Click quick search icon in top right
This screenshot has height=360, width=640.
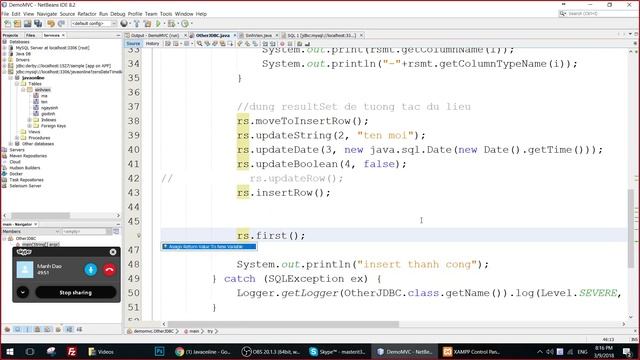pyautogui.click(x=563, y=14)
